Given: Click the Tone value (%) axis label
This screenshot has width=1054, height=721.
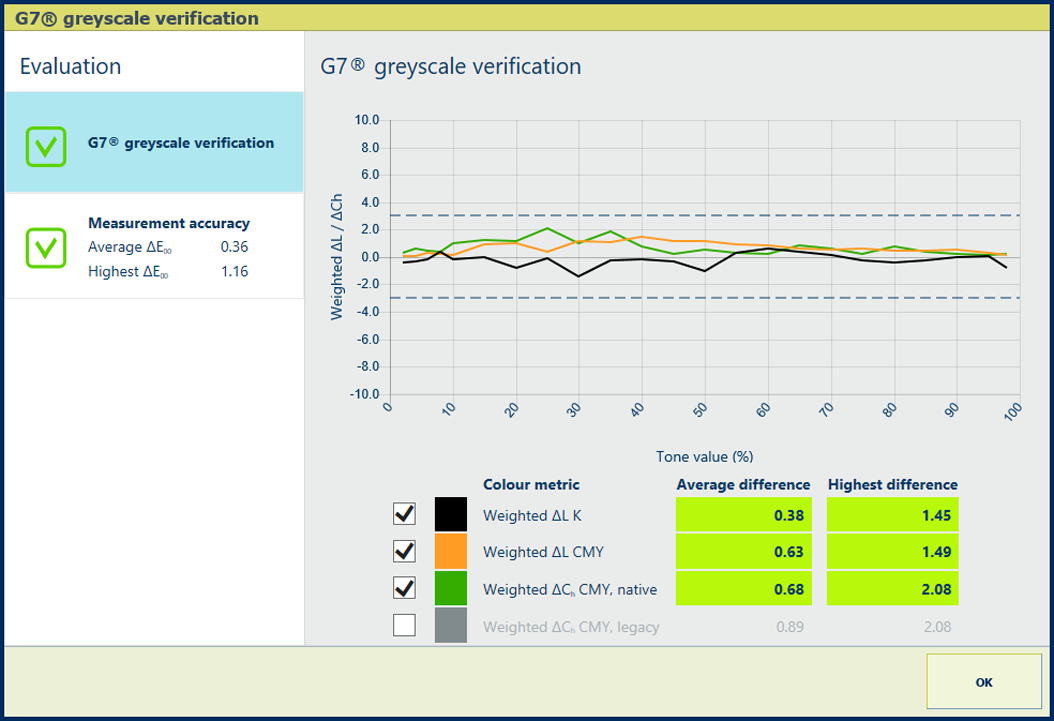Looking at the screenshot, I should tap(704, 456).
